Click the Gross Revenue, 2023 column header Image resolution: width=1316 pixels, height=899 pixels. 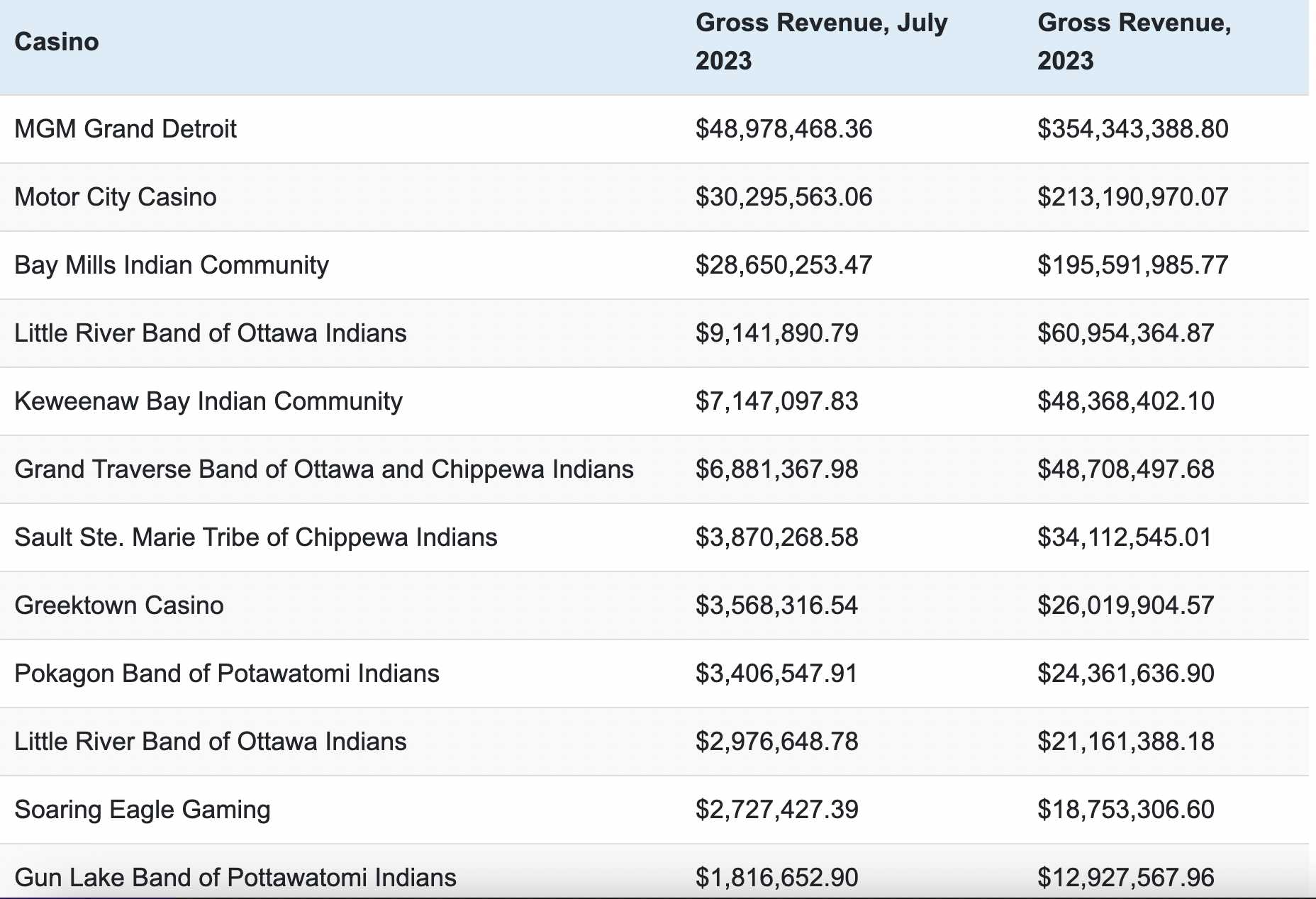pyautogui.click(x=1134, y=41)
